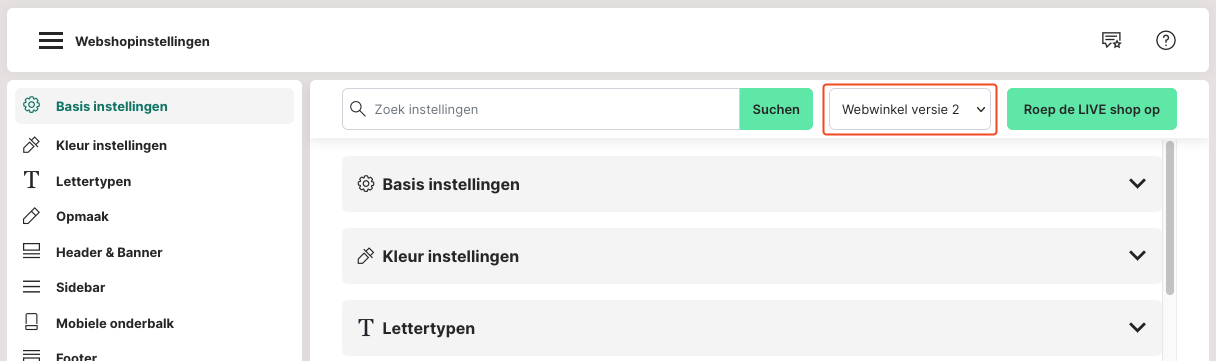Viewport: 1216px width, 361px height.
Task: Expand the Lettertypen section chevron
Action: 1136,328
